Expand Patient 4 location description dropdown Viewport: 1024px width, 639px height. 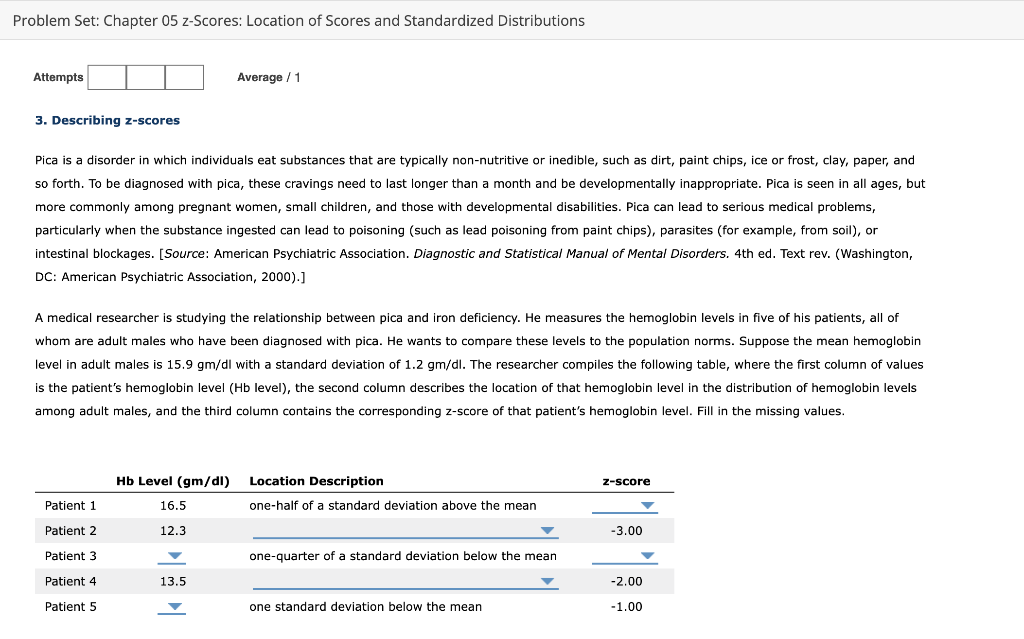(x=405, y=582)
